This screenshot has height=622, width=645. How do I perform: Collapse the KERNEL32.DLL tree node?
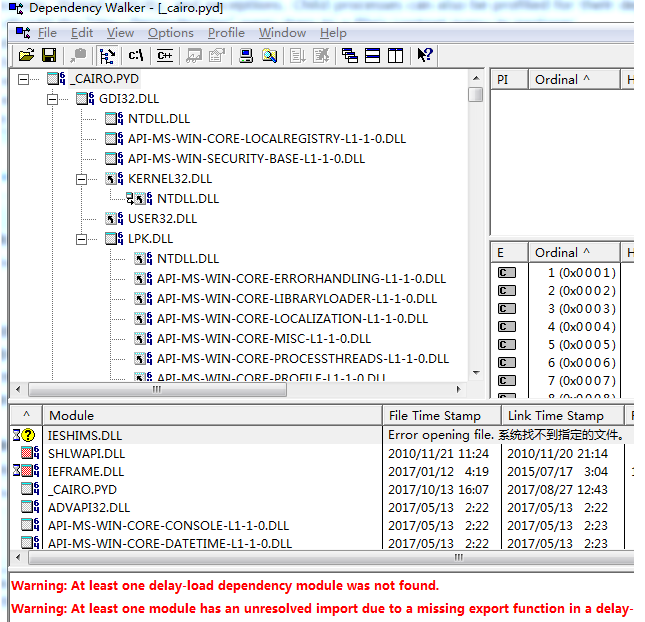click(x=81, y=179)
